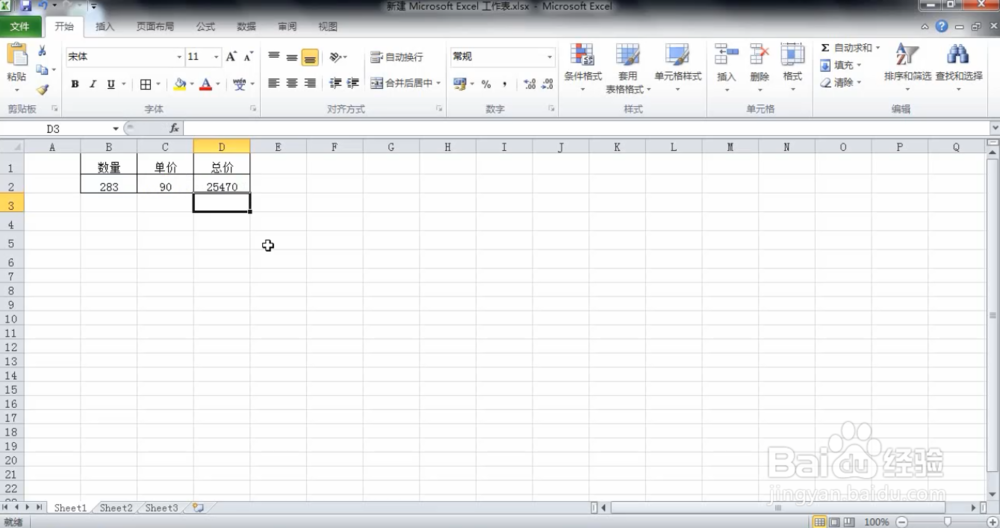Expand the AutoSum (自动求和) dropdown arrow
This screenshot has width=1000, height=528.
(x=878, y=48)
